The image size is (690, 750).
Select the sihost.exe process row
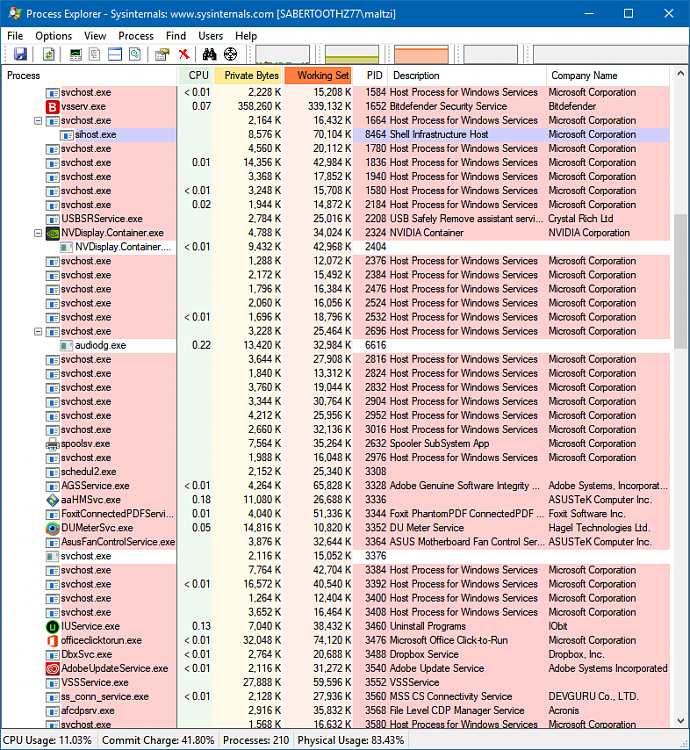(x=336, y=135)
